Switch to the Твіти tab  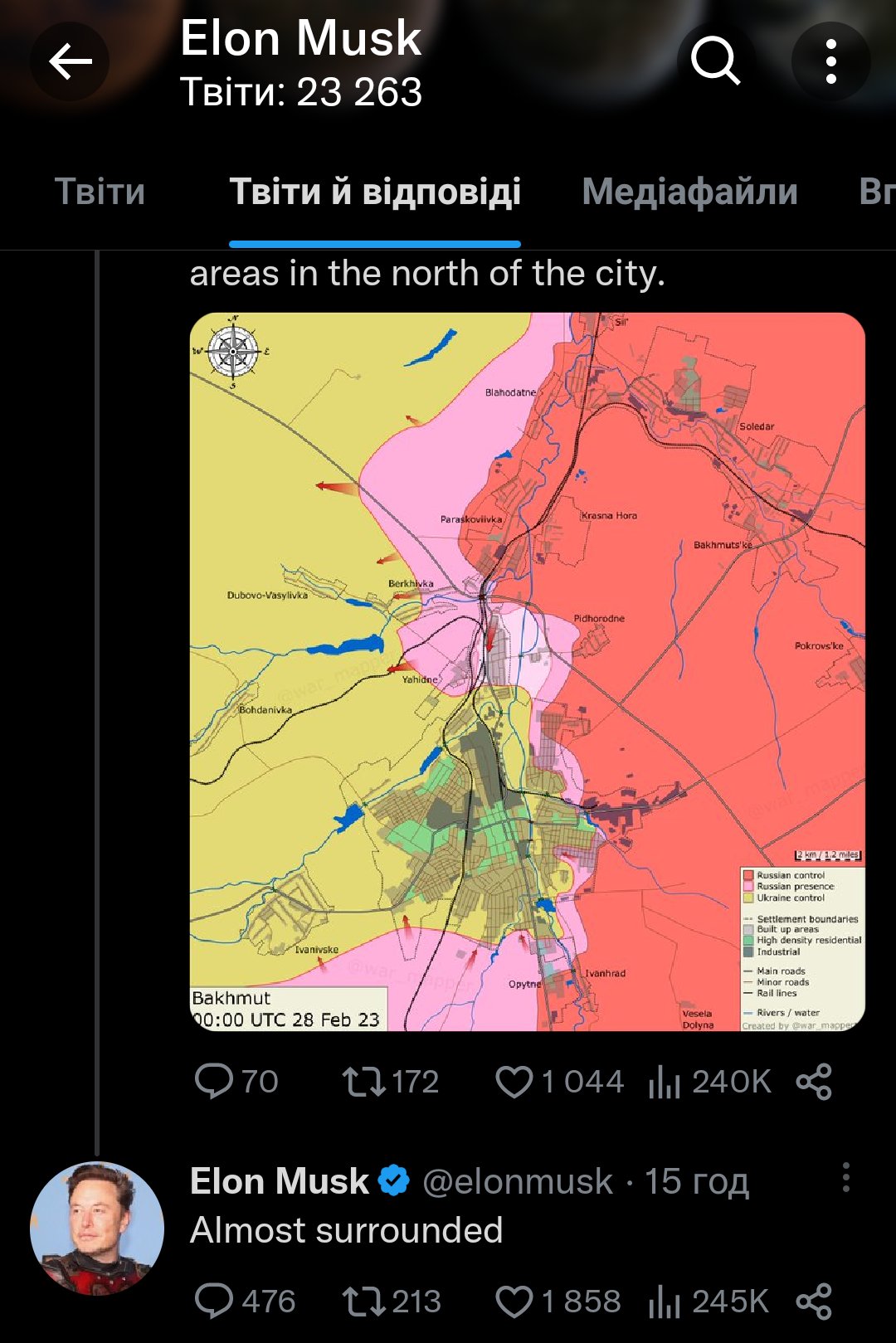[100, 192]
